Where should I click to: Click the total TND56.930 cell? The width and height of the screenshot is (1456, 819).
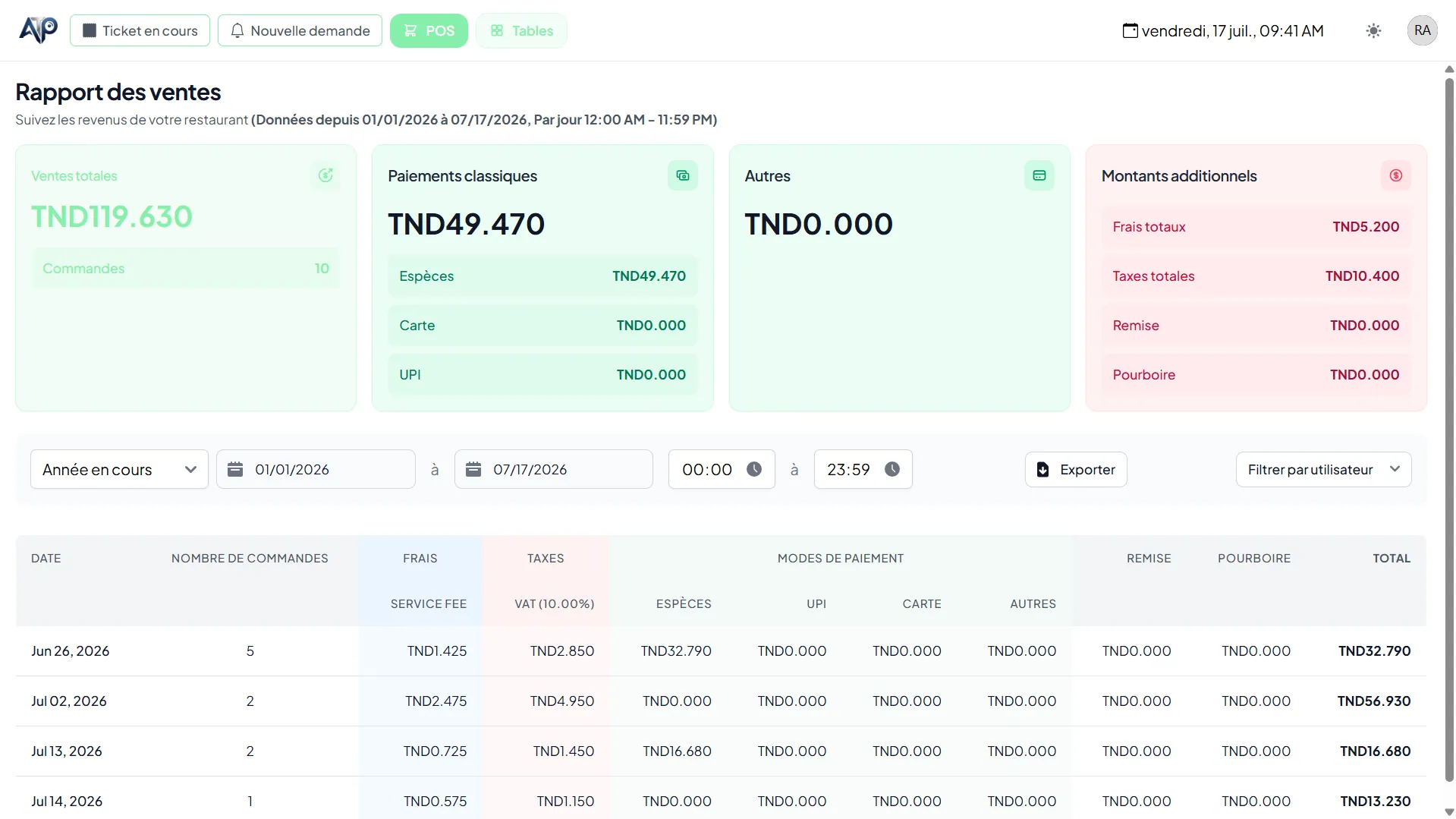(x=1374, y=701)
